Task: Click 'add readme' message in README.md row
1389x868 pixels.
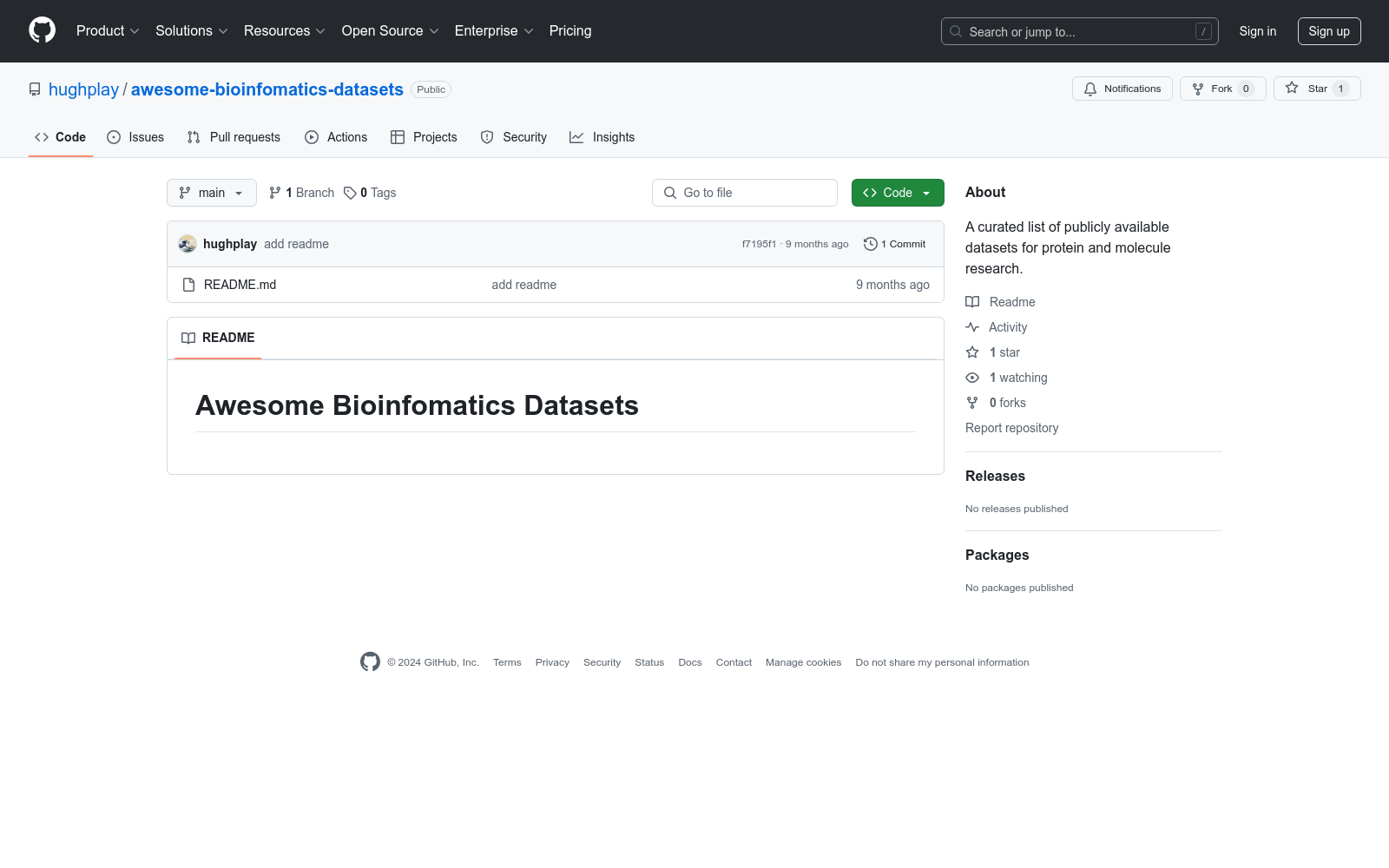Action: pyautogui.click(x=524, y=285)
